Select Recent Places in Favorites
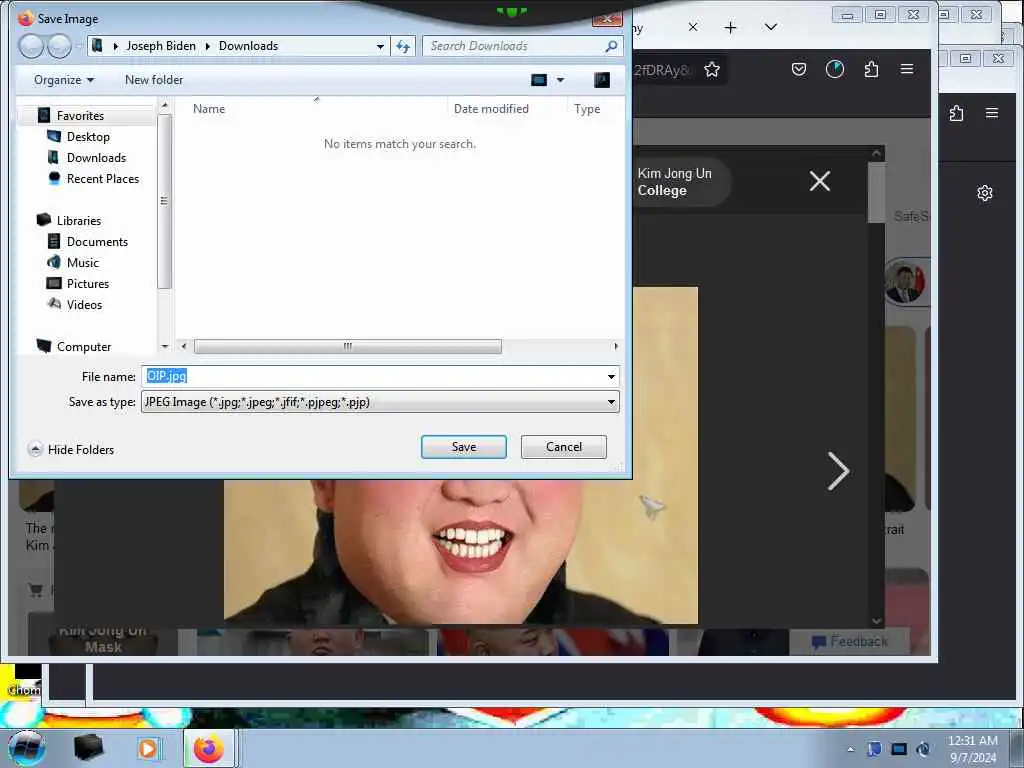 point(103,178)
